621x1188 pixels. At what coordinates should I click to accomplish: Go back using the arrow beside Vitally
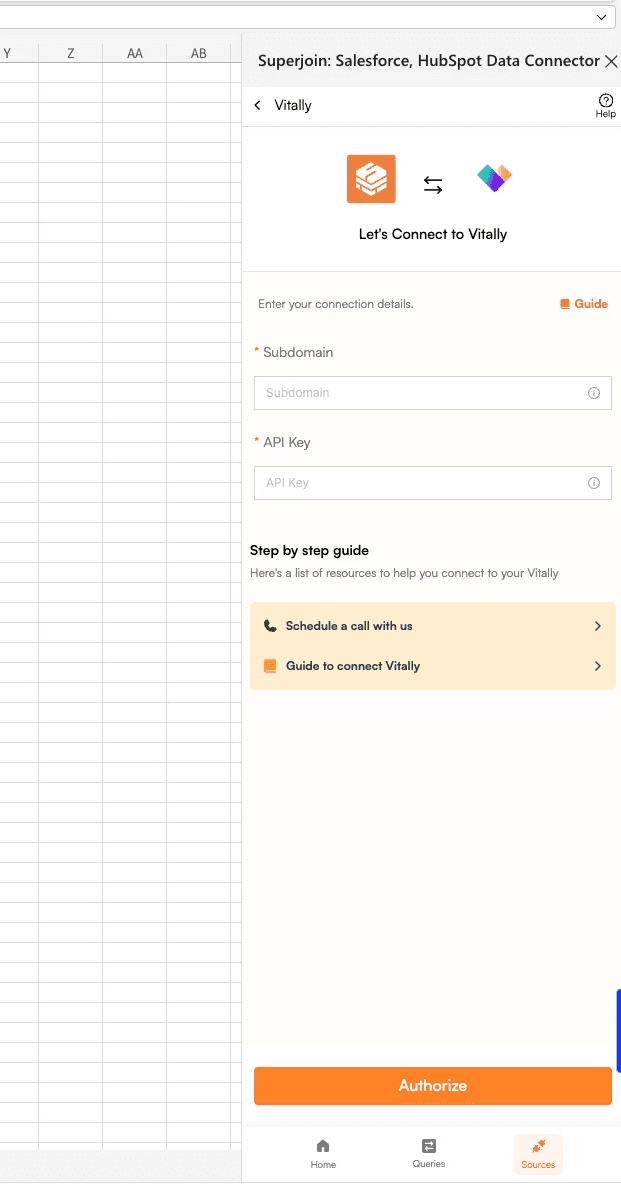coord(257,105)
